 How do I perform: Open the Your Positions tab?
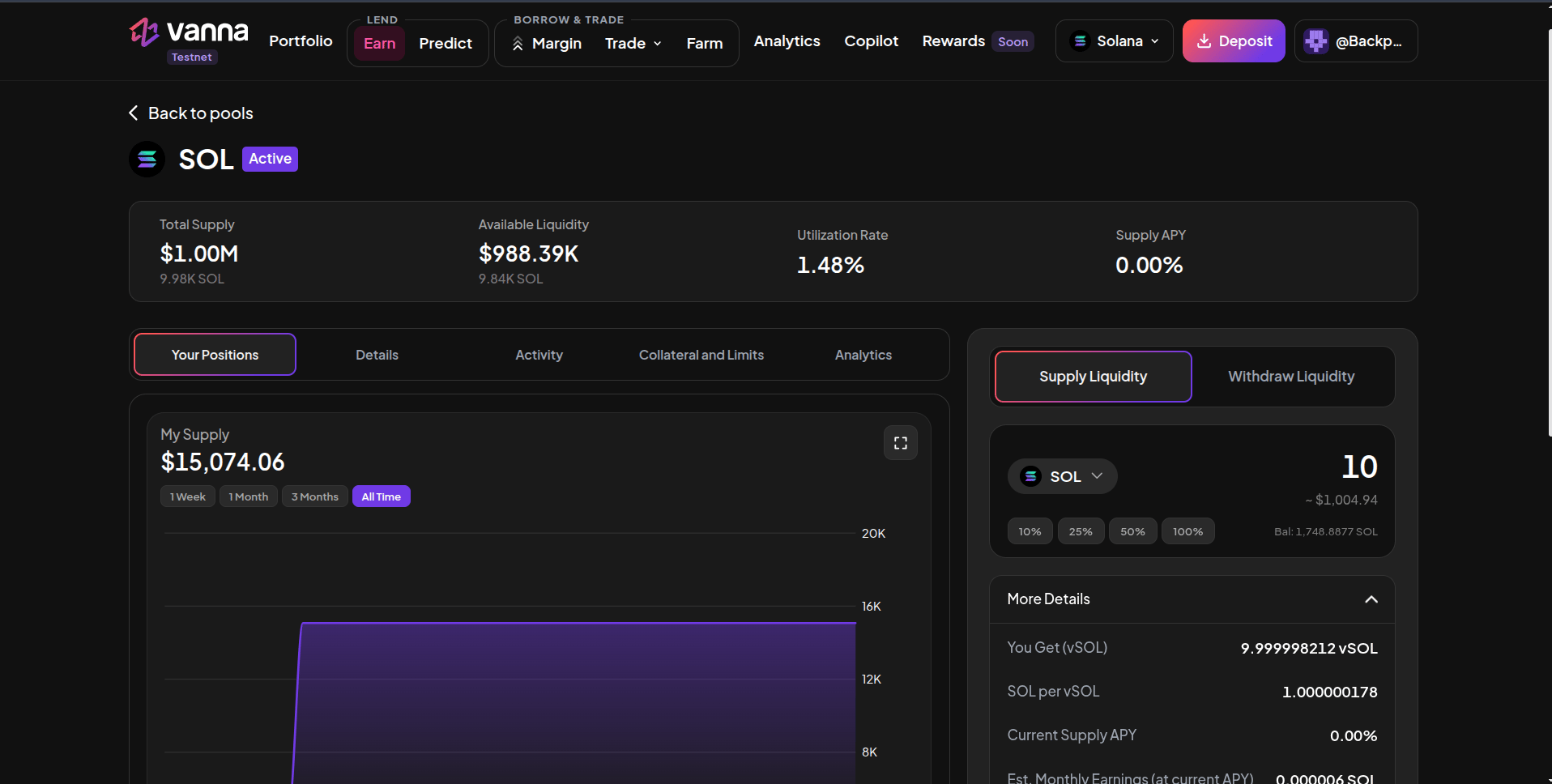click(x=215, y=355)
